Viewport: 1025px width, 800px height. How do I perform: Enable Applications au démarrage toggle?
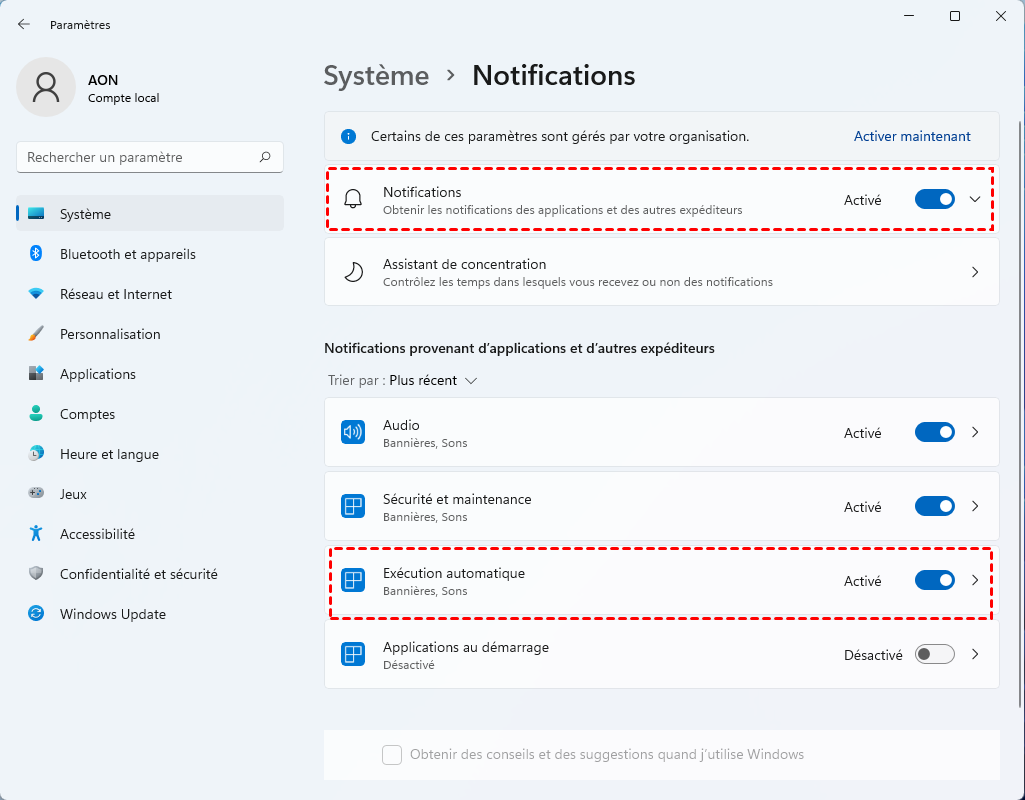tap(935, 655)
